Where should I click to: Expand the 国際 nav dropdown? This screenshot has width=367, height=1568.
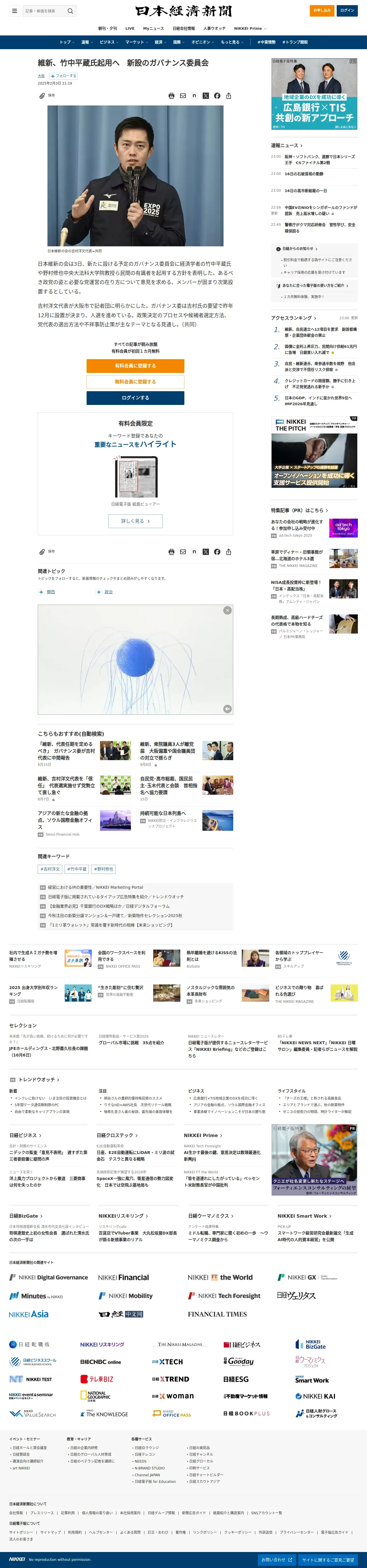pos(179,42)
